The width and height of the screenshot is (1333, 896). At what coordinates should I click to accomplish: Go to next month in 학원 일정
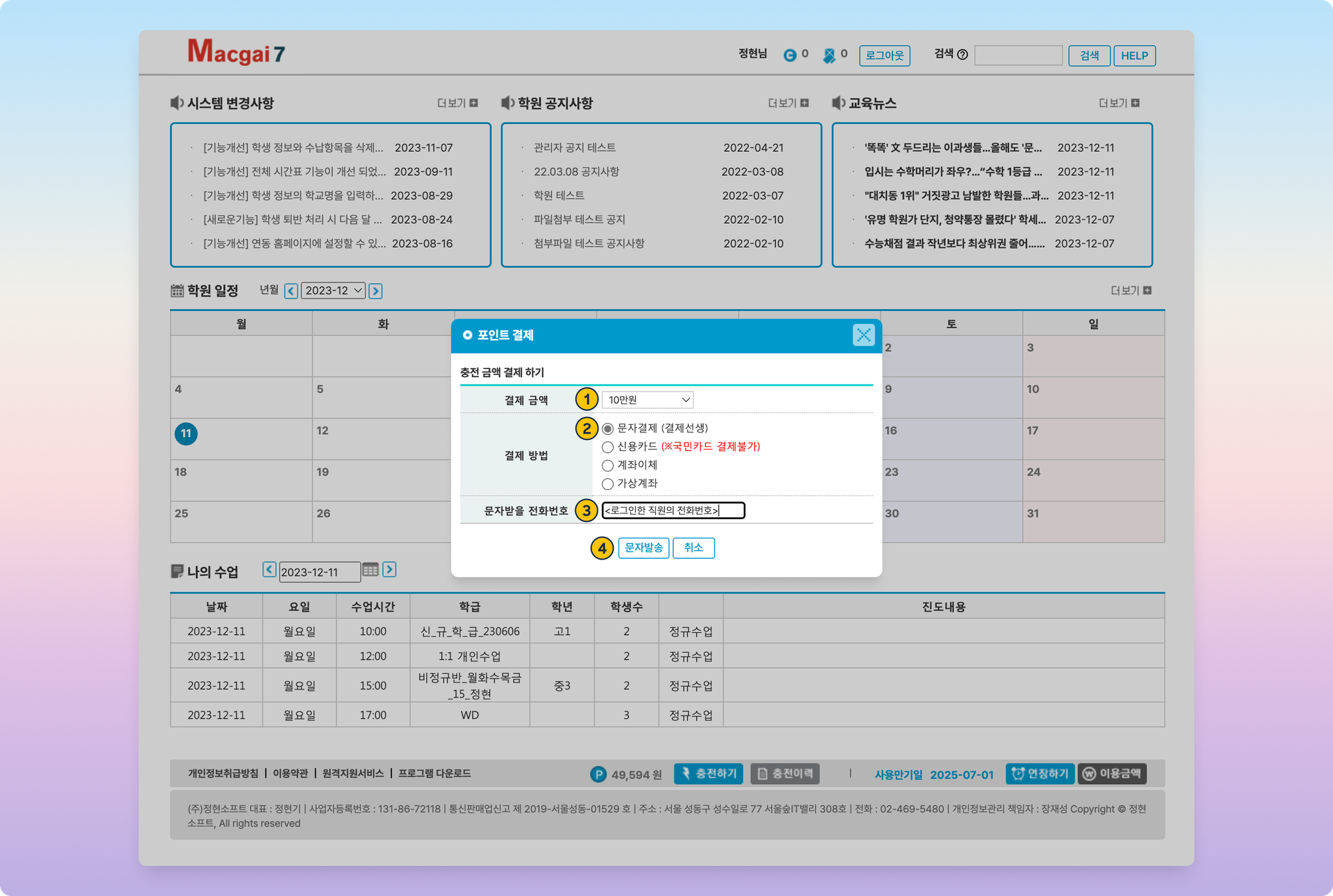(376, 291)
